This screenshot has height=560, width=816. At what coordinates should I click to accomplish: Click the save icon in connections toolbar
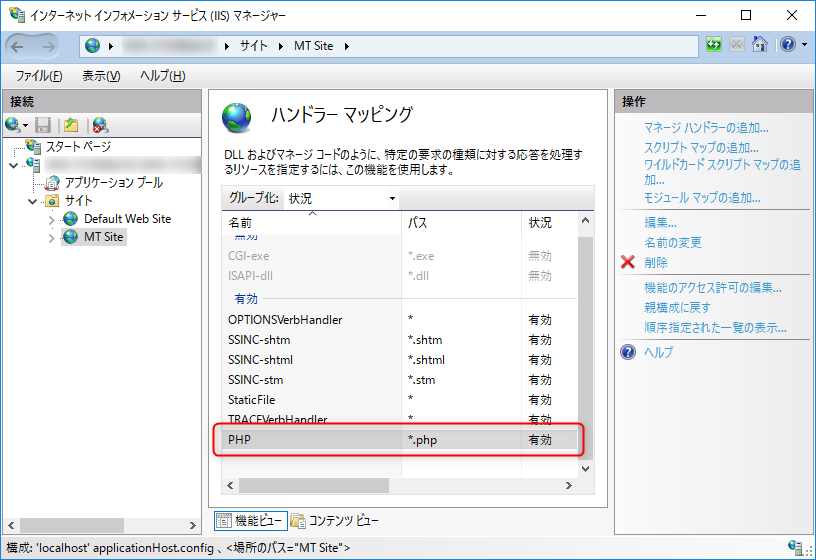click(43, 125)
